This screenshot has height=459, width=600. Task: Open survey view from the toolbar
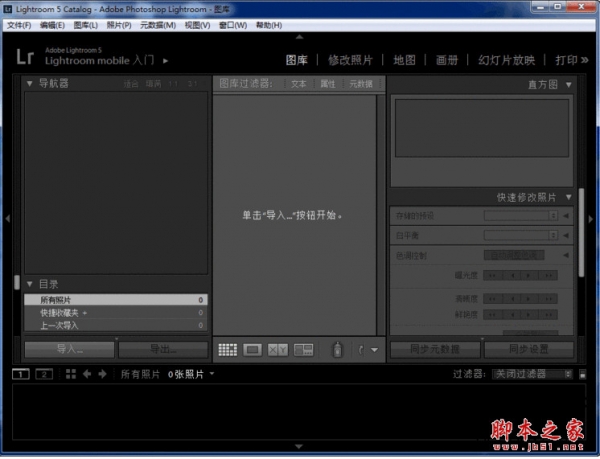tap(303, 350)
